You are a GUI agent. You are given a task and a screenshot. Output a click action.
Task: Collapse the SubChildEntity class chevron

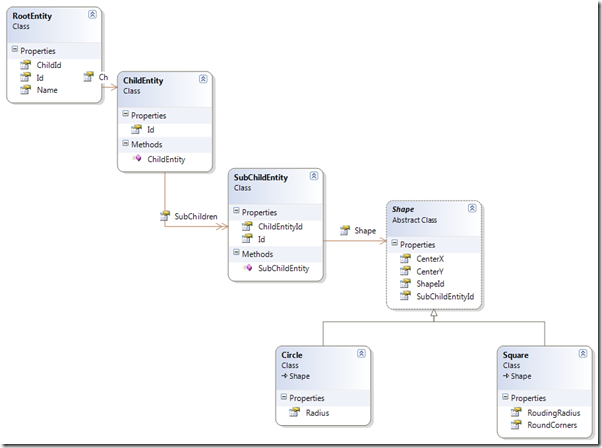click(314, 176)
